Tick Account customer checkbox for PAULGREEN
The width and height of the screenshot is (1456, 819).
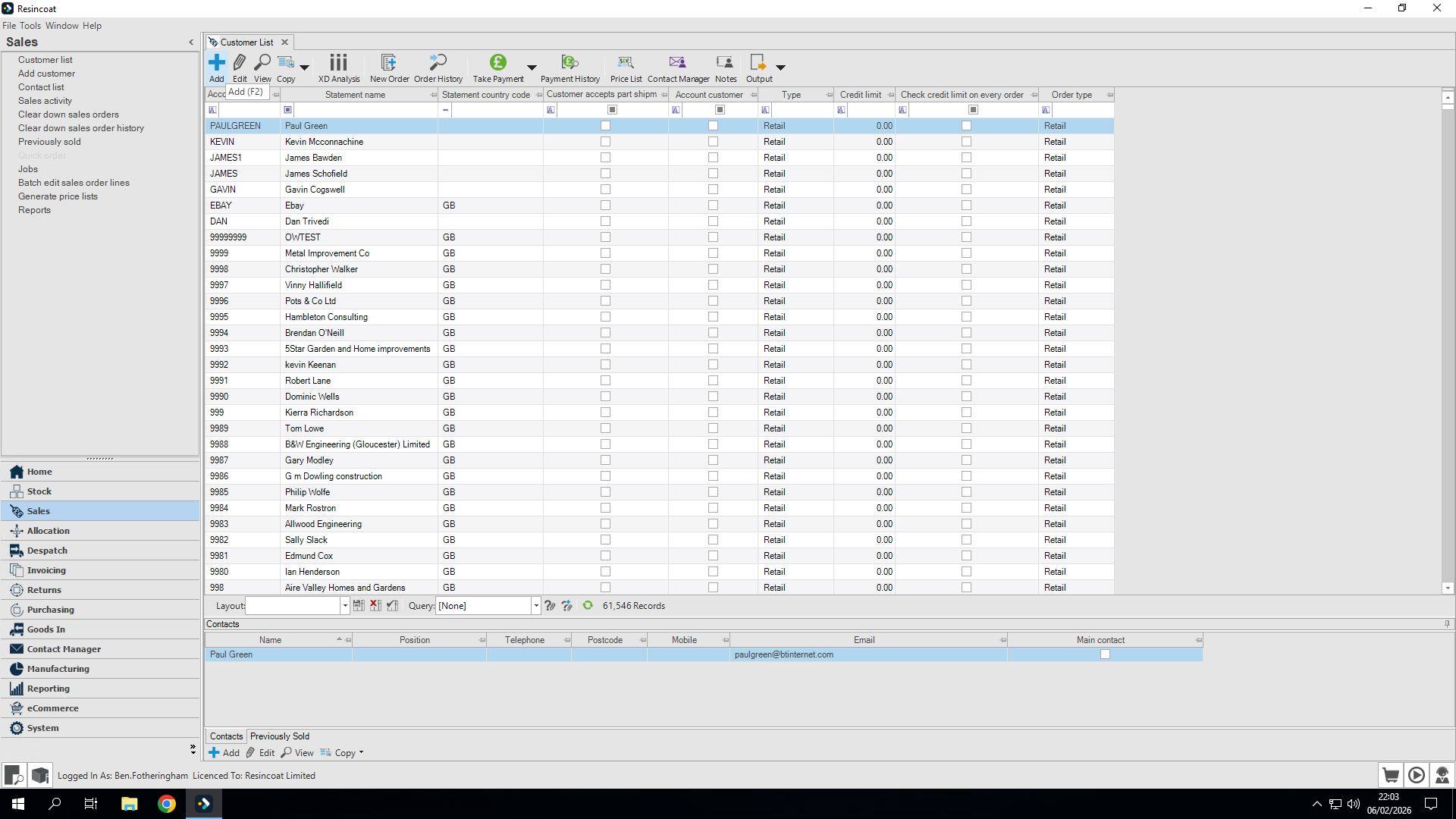(713, 126)
